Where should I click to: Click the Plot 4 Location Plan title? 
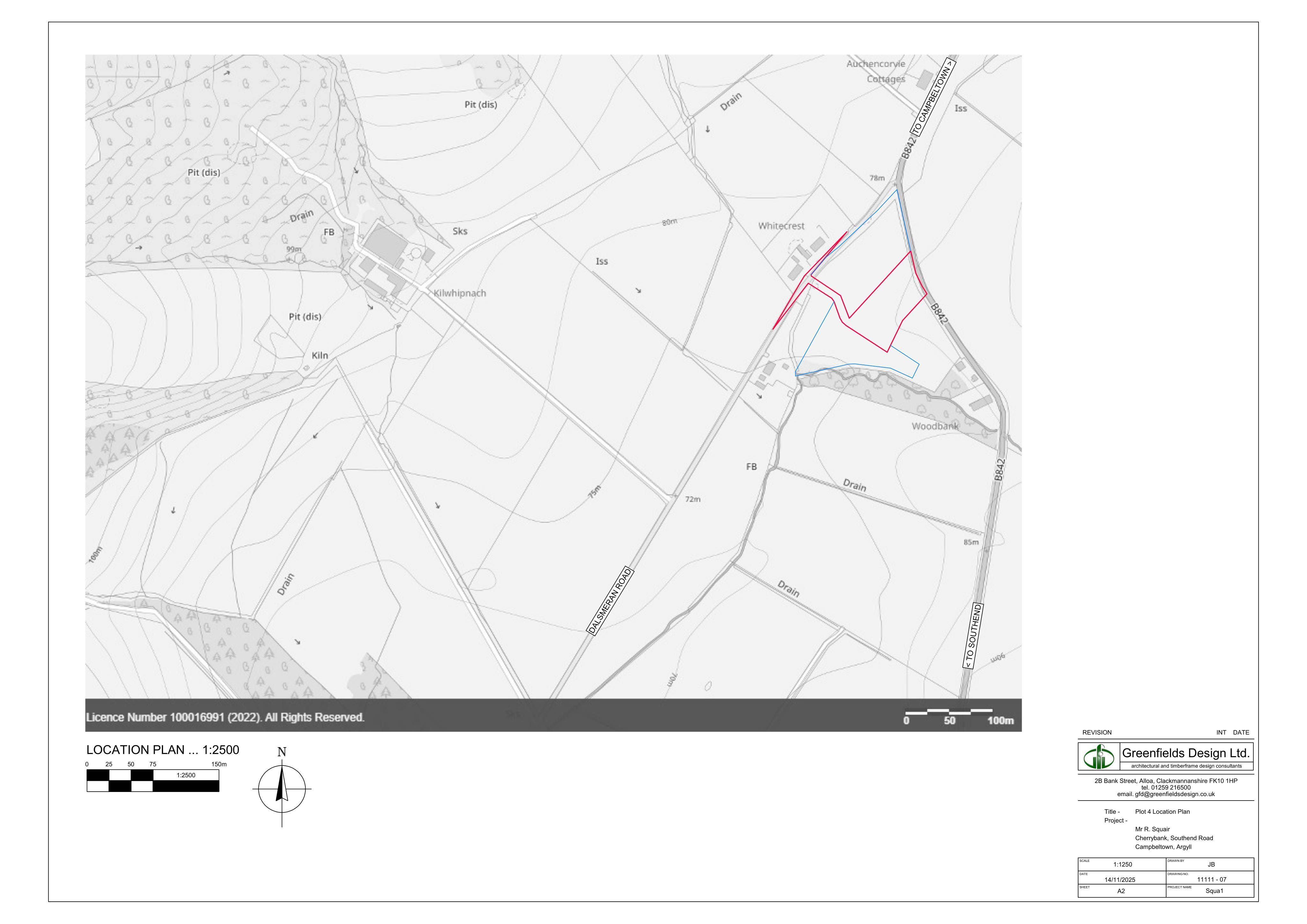pos(1162,811)
